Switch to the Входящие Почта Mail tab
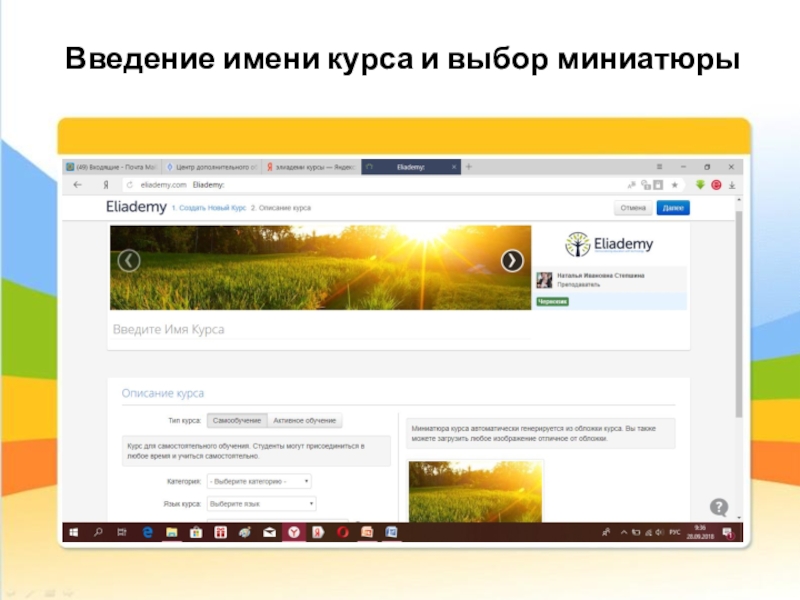The height and width of the screenshot is (600, 800). tap(109, 167)
